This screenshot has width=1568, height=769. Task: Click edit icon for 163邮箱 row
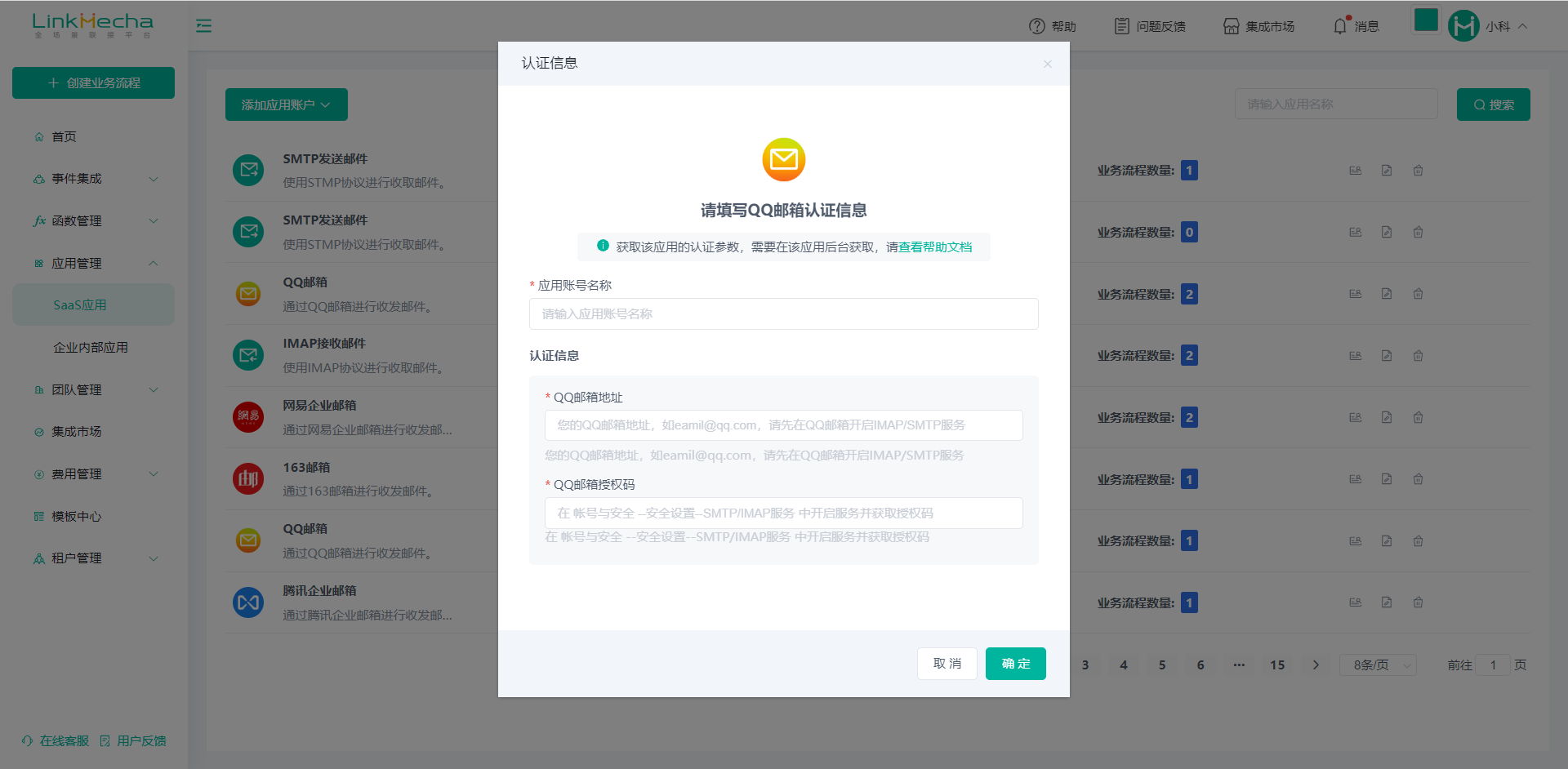pyautogui.click(x=1387, y=479)
